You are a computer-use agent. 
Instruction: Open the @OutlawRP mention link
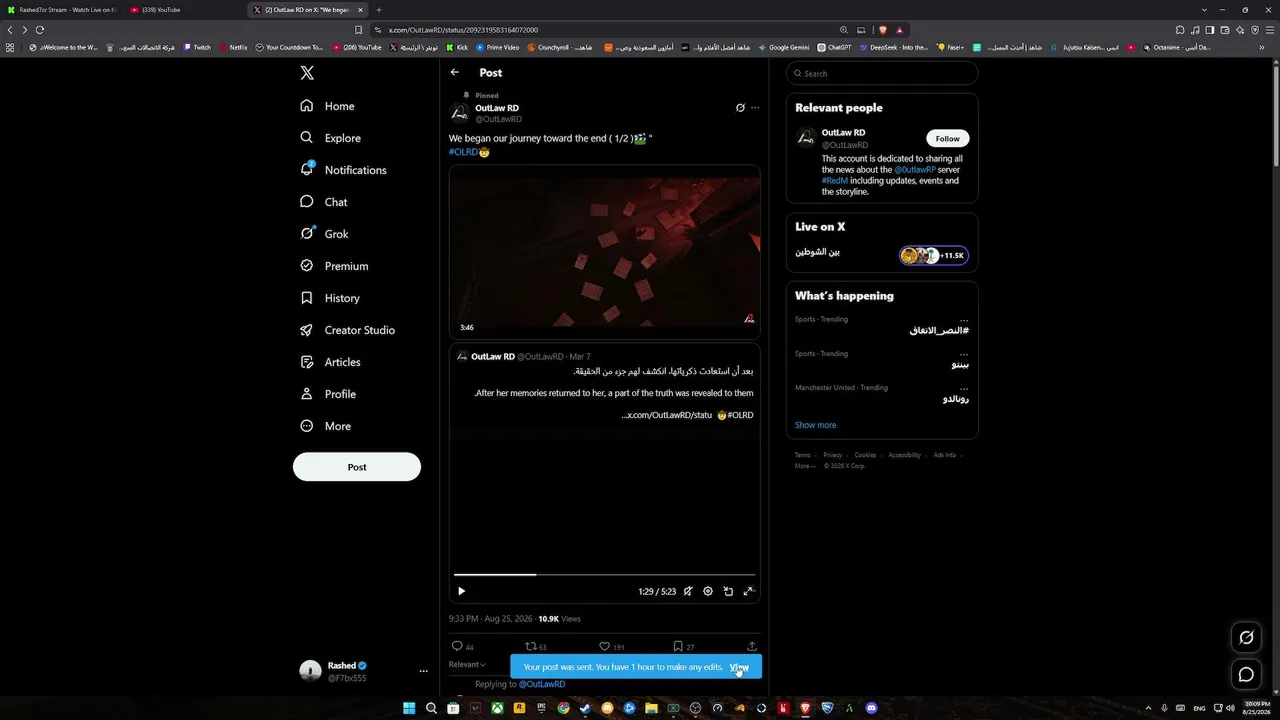[x=915, y=170]
